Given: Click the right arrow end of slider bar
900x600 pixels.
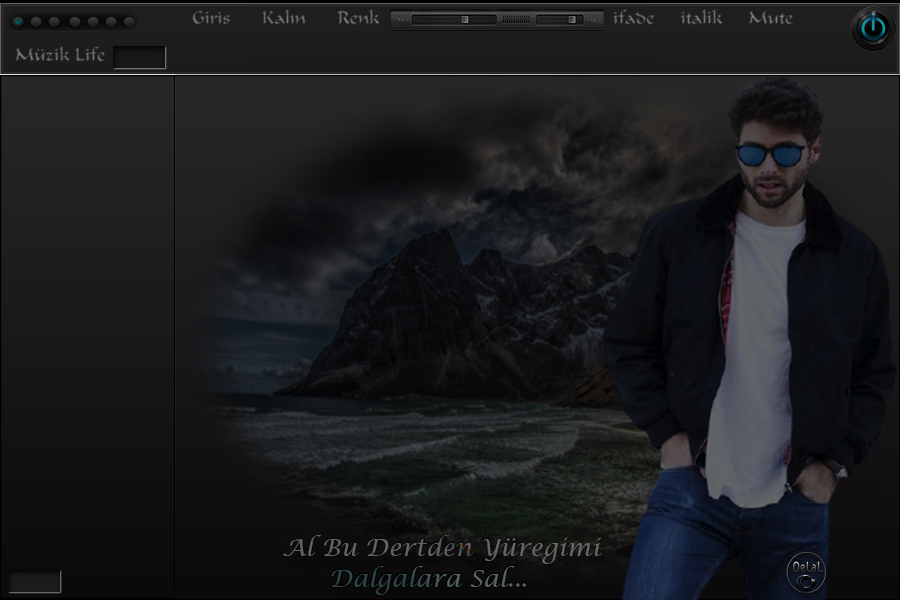Looking at the screenshot, I should pyautogui.click(x=596, y=19).
